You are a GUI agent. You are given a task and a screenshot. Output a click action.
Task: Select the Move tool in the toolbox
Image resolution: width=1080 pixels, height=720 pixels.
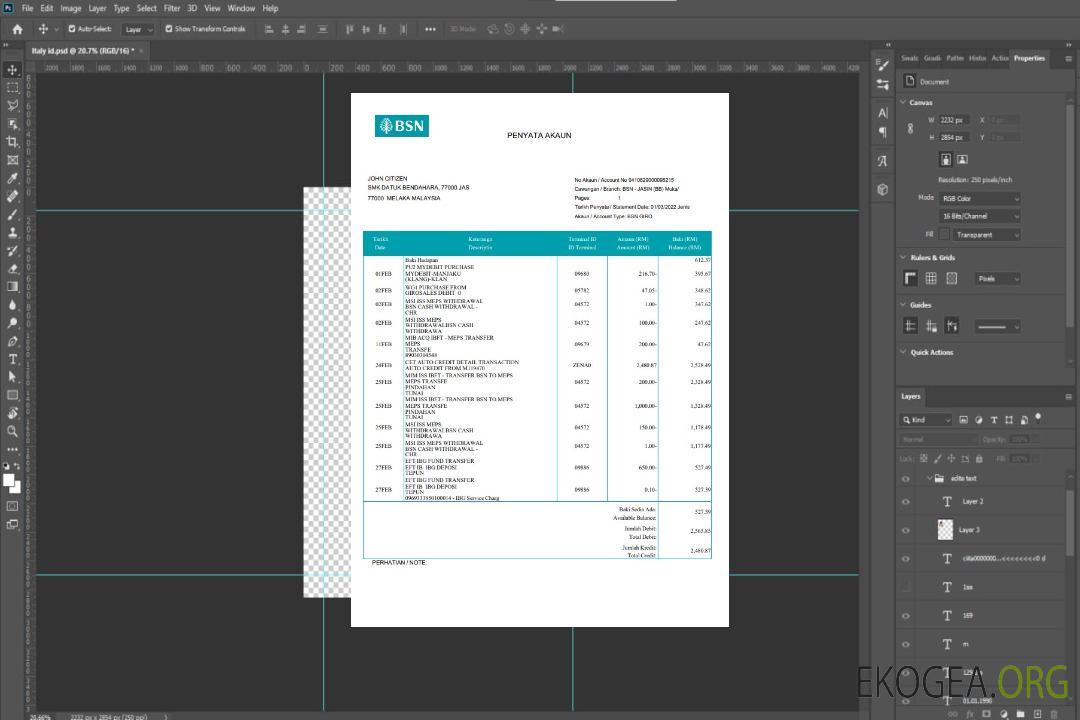point(12,70)
